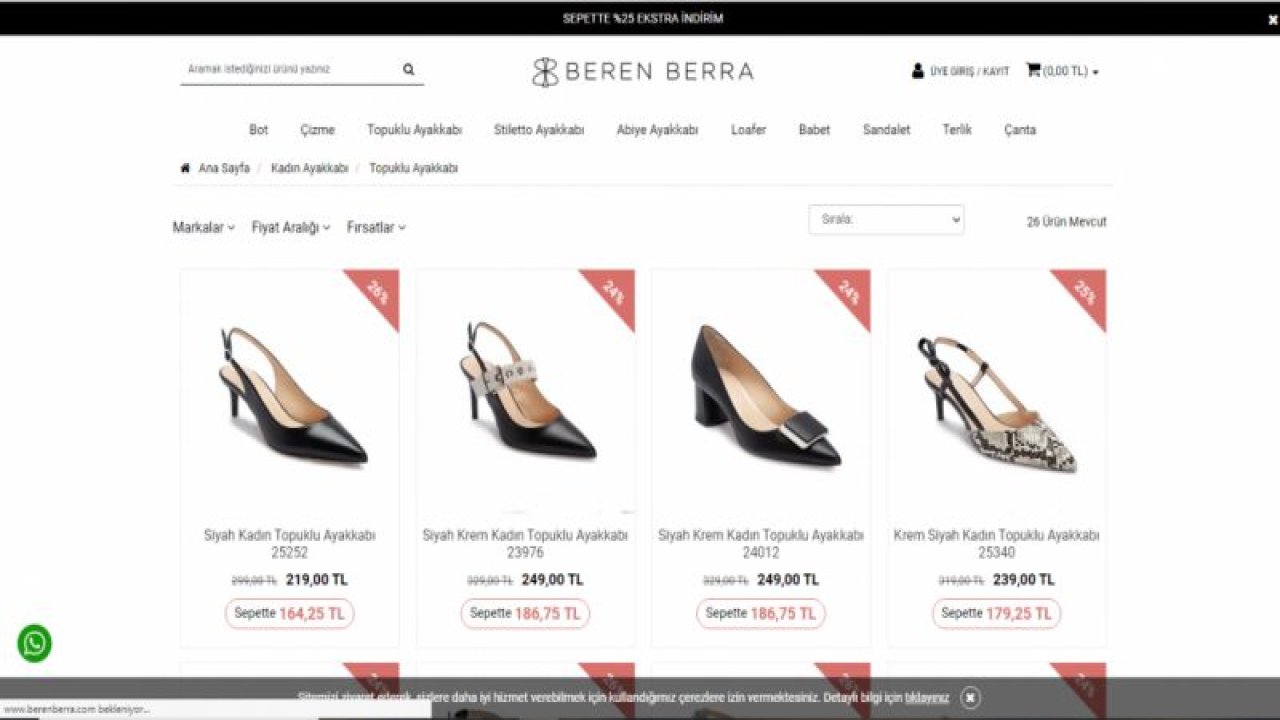Open the WhatsApp chat icon
Image resolution: width=1280 pixels, height=720 pixels.
click(34, 643)
